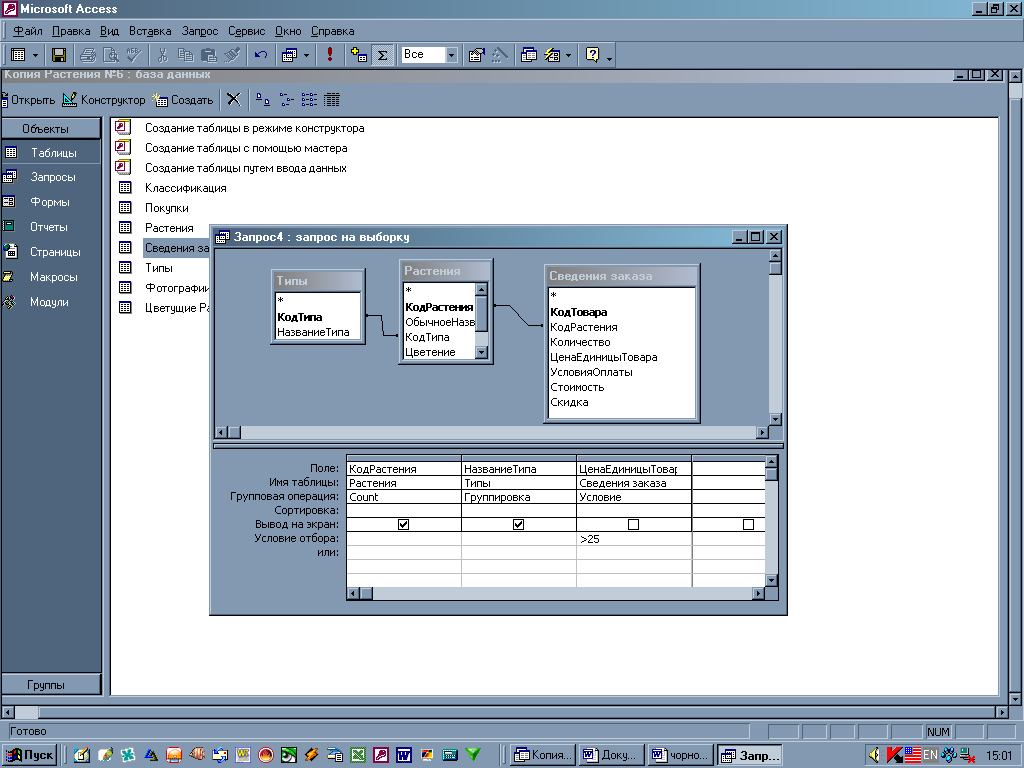This screenshot has width=1024, height=768.
Task: Select the Покупки table
Action: (167, 208)
